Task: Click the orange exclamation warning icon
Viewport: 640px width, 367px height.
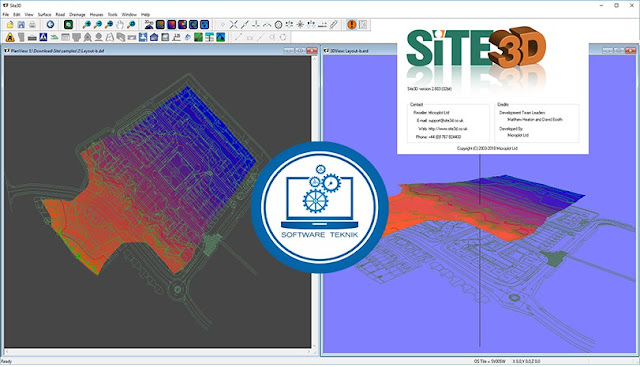Action: coord(351,24)
